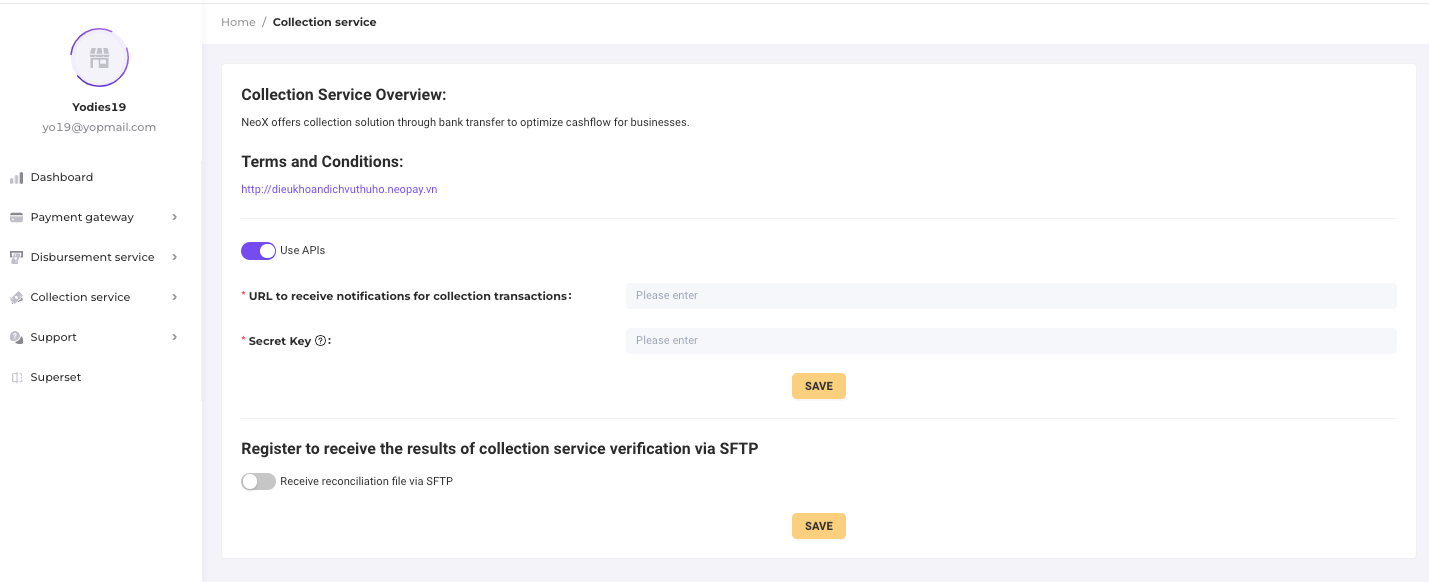The height and width of the screenshot is (582, 1429).
Task: Click the Dashboard bar chart icon
Action: point(16,178)
